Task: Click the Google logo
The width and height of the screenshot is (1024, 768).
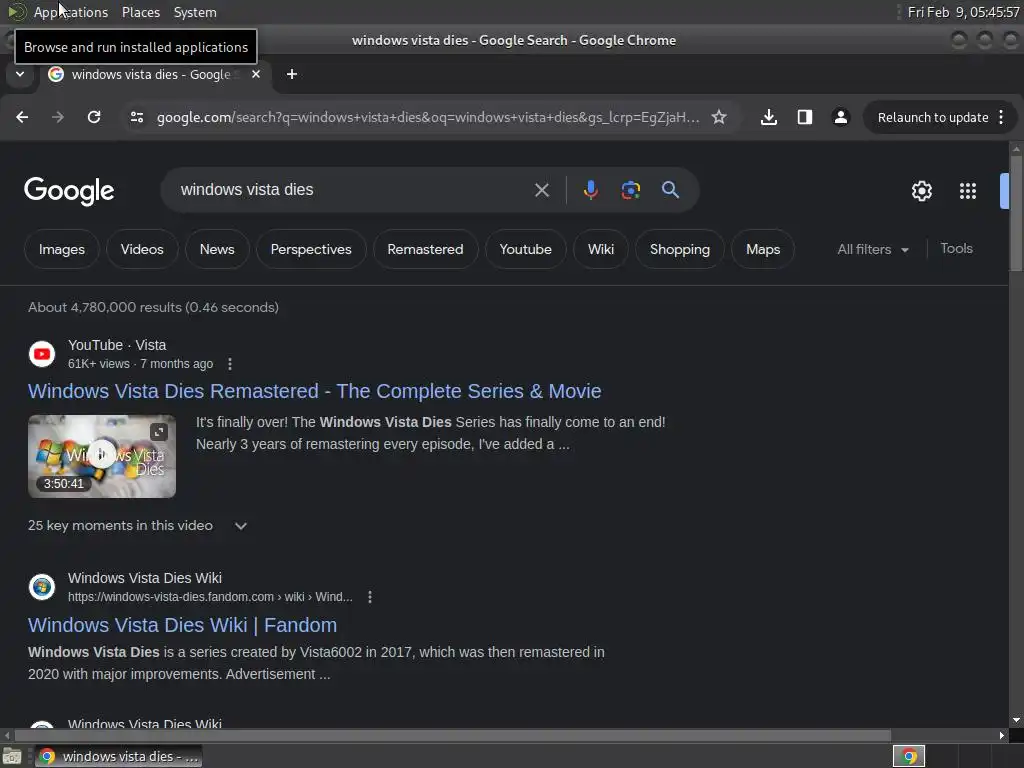Action: pos(69,191)
